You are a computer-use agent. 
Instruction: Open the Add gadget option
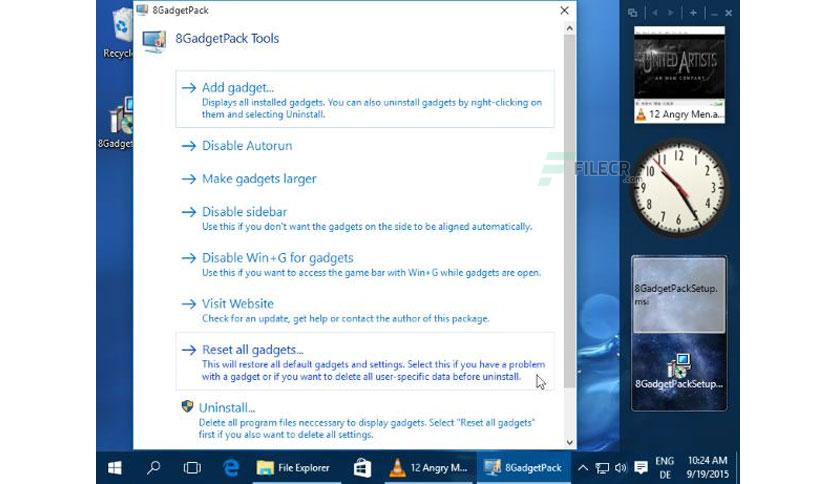click(365, 99)
